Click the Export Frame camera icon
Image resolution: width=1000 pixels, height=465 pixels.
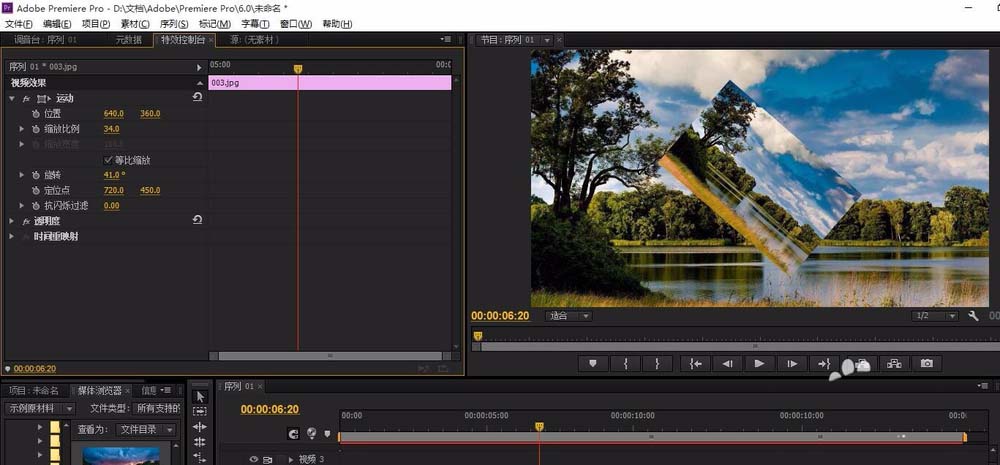(927, 364)
